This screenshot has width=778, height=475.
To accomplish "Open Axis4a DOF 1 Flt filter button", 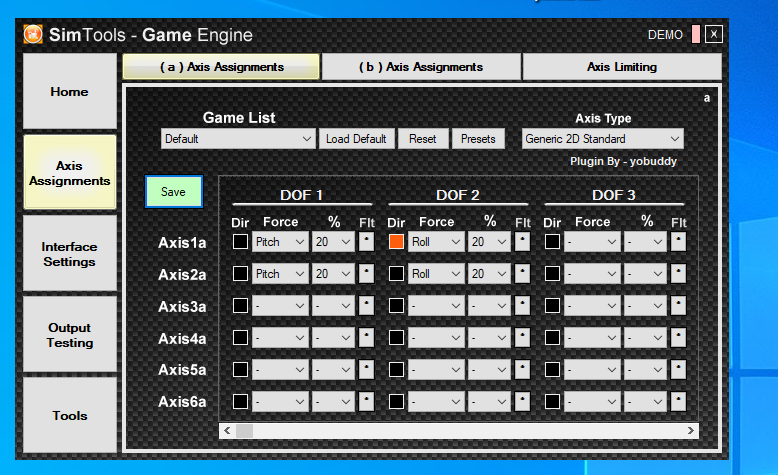I will pos(366,338).
